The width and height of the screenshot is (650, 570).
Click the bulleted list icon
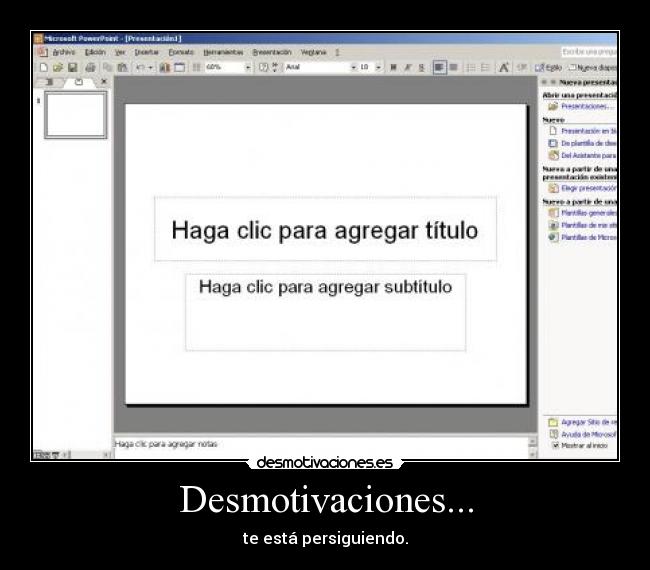[x=485, y=67]
